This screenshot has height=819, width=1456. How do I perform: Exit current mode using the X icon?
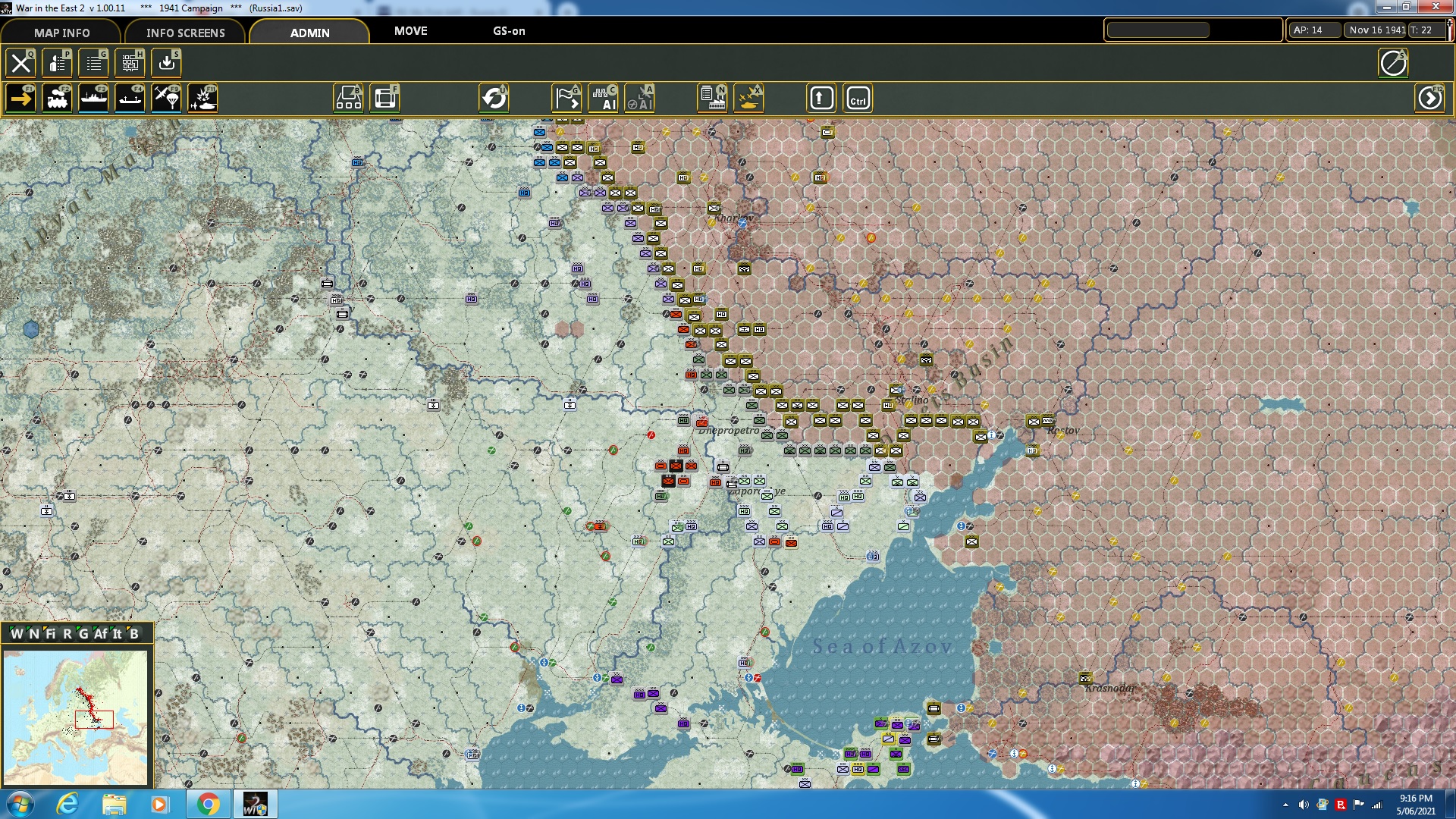click(20, 63)
